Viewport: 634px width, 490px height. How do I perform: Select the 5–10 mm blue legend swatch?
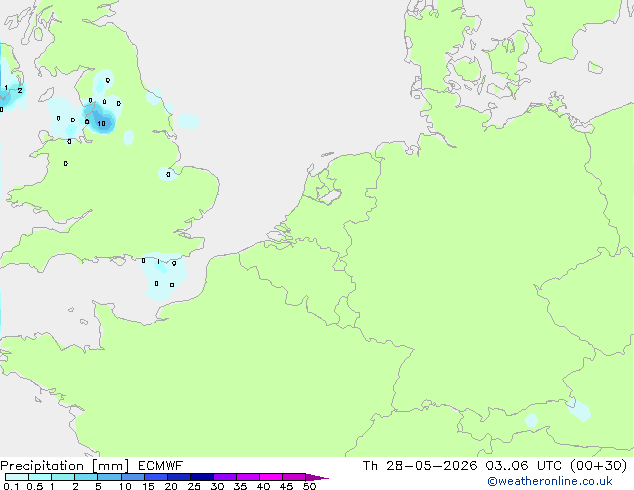click(x=110, y=477)
